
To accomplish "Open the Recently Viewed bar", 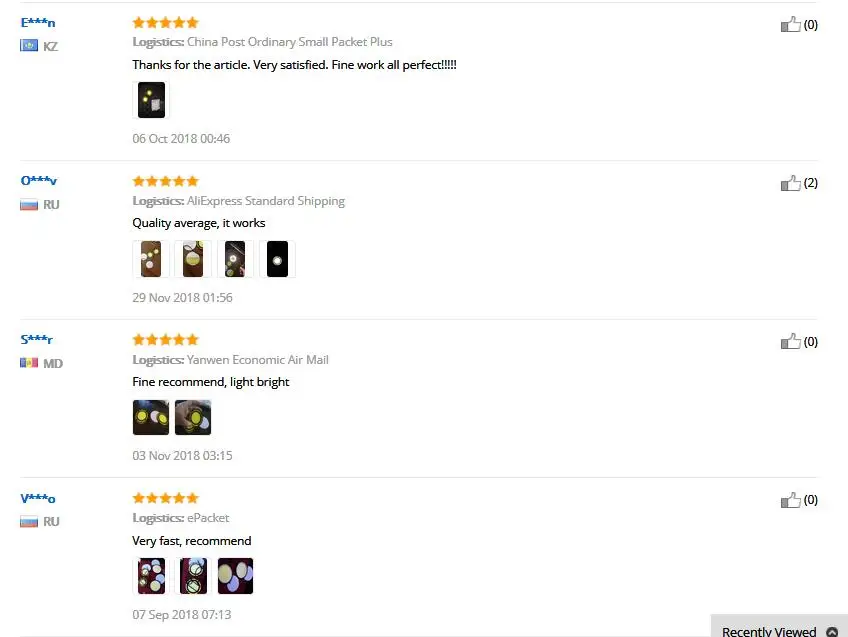I will pos(779,626).
